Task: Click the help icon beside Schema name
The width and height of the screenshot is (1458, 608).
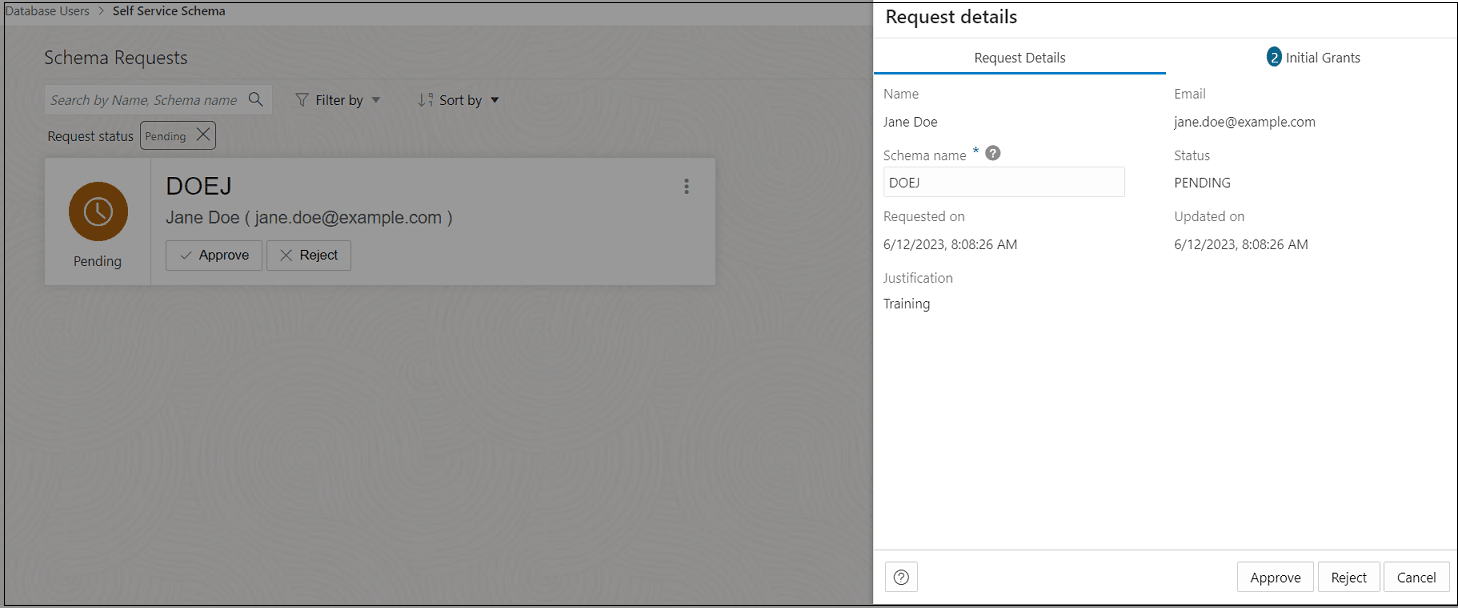Action: point(991,152)
